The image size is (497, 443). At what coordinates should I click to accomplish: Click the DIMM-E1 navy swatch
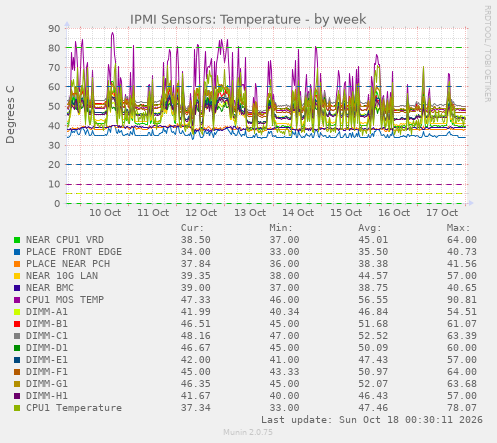pyautogui.click(x=17, y=360)
